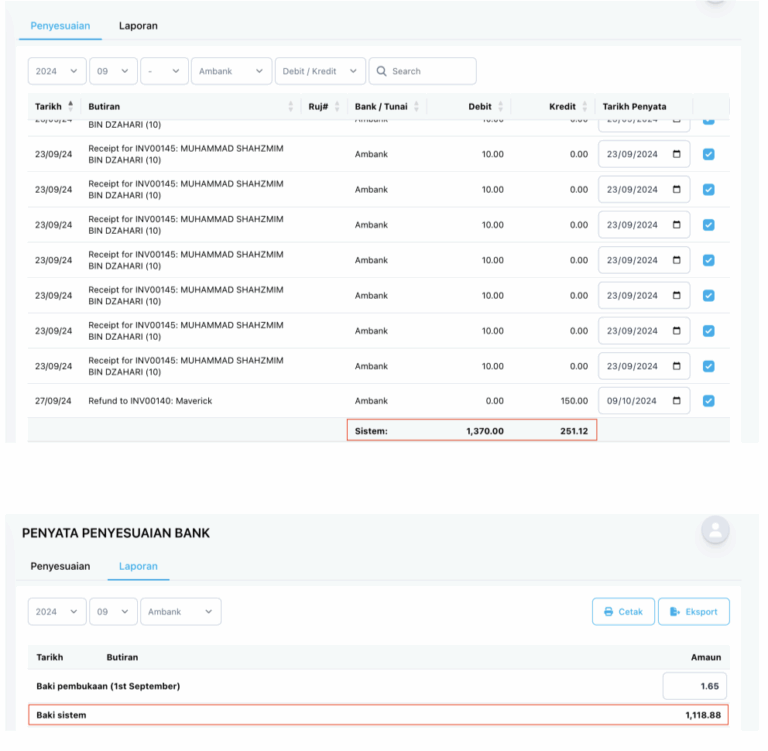Screen dimensions: 768x751
Task: Edit the 09/10/2024 statement date field
Action: pos(644,401)
